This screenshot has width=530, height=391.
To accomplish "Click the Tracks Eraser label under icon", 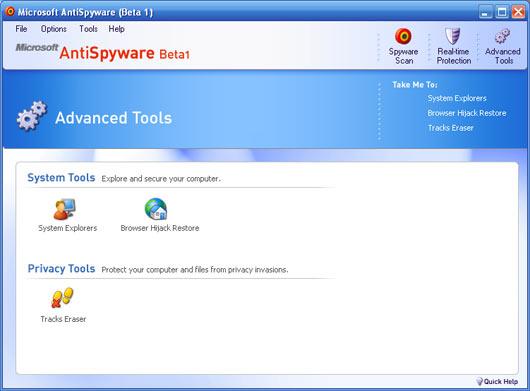I will point(63,319).
